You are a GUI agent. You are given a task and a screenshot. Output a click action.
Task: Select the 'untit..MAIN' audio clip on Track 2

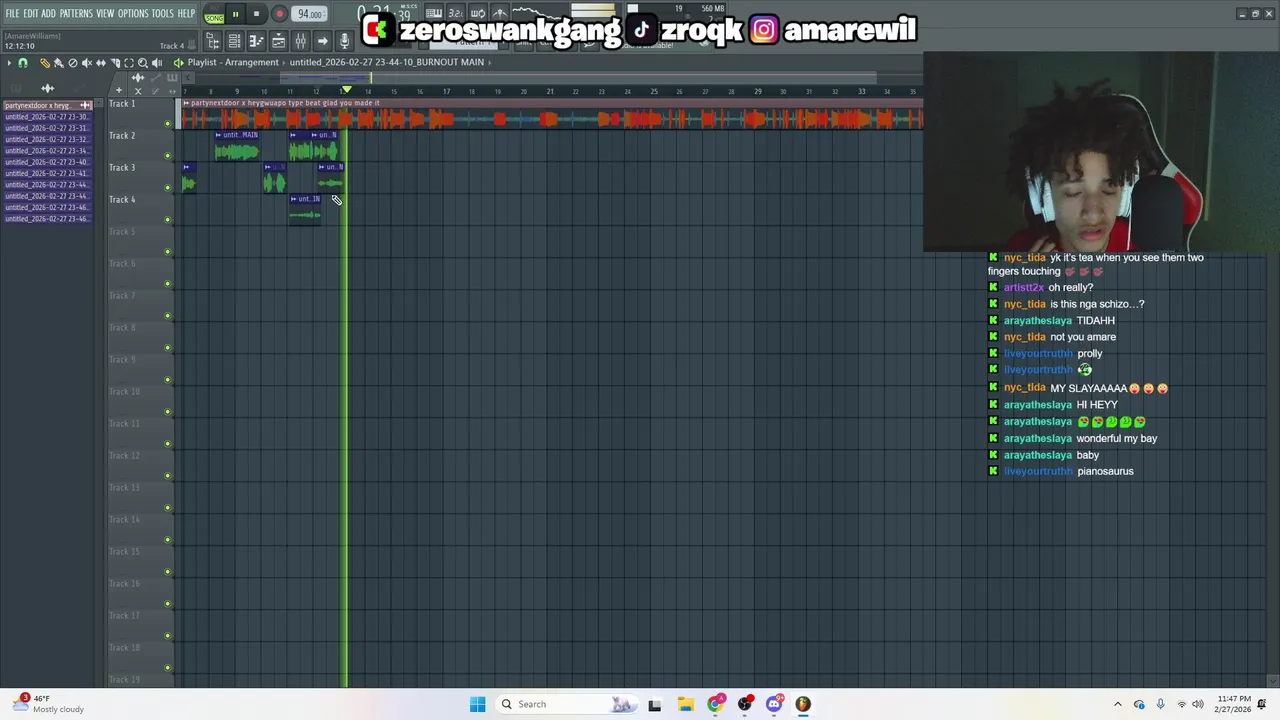237,146
